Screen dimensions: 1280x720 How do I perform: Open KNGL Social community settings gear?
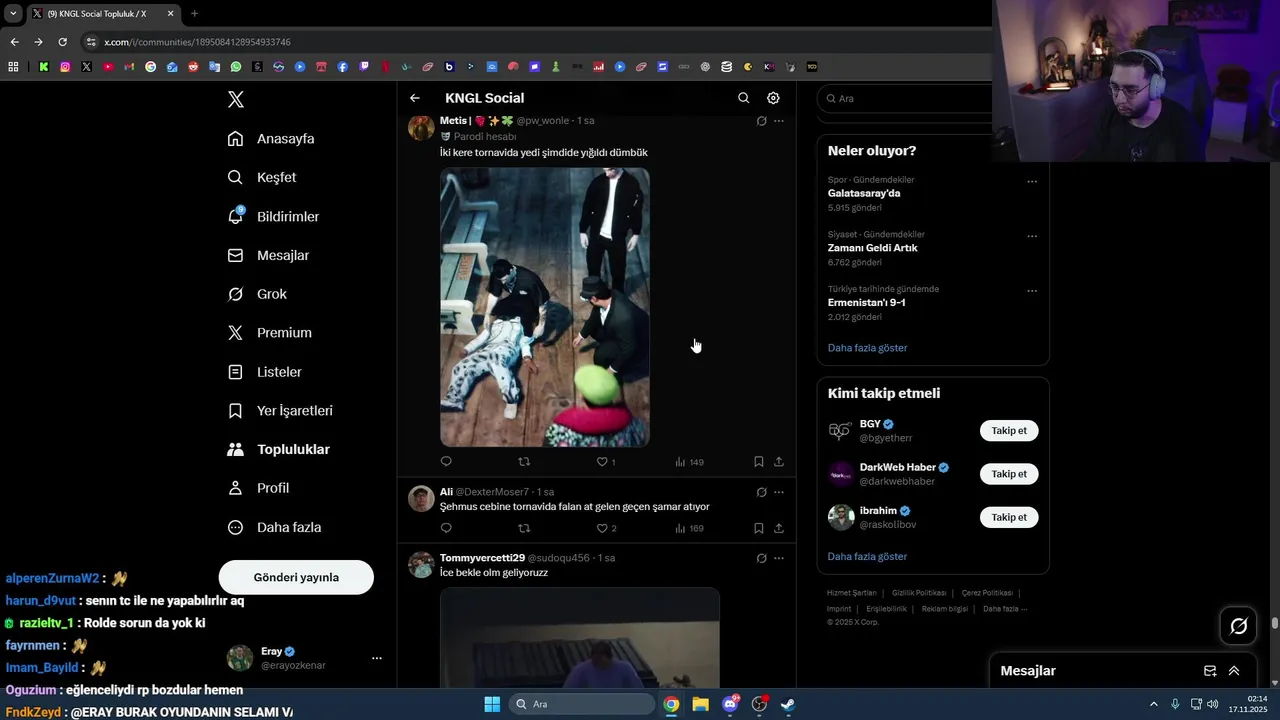(x=773, y=98)
